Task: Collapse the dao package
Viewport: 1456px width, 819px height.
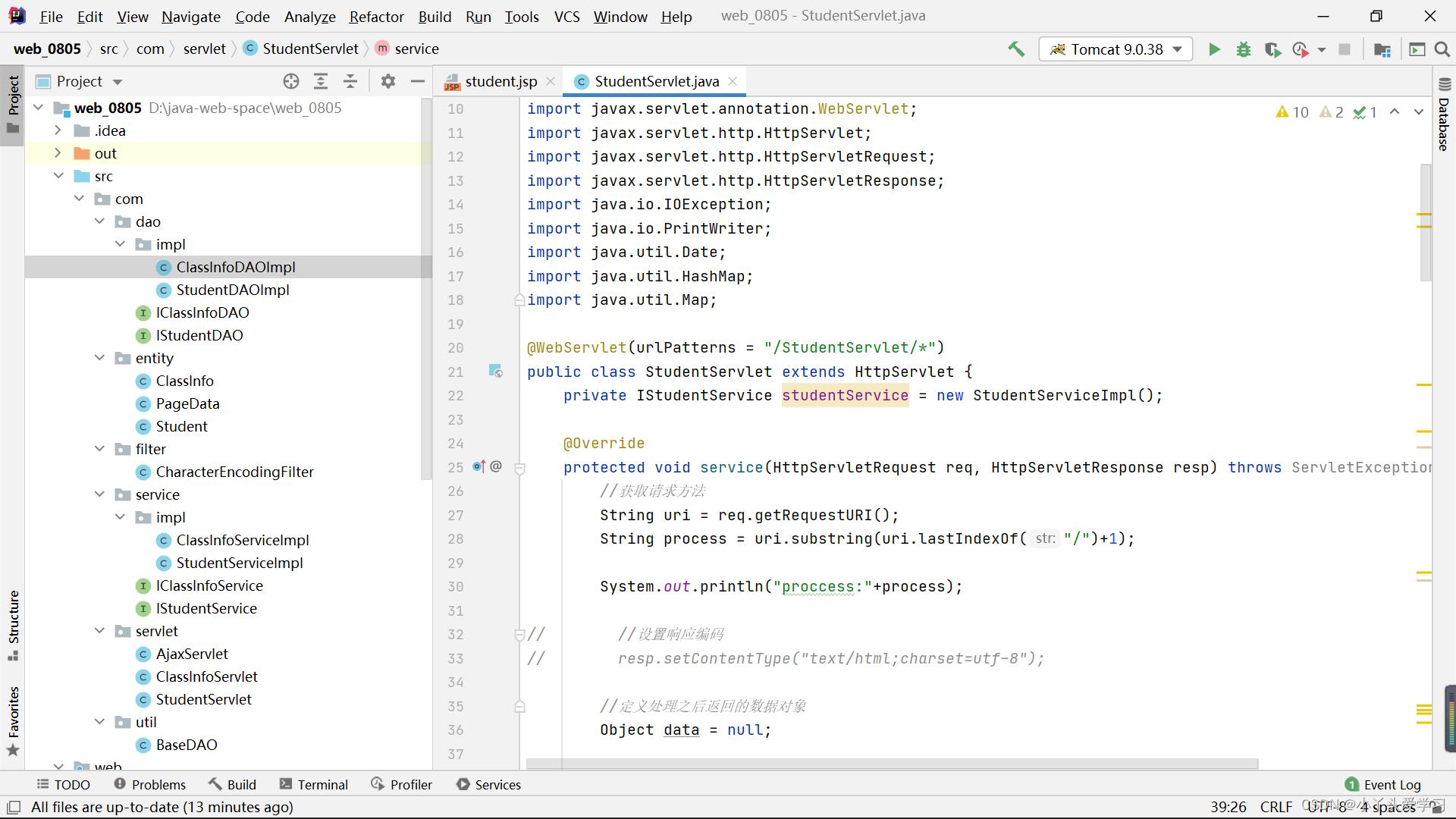Action: [x=99, y=221]
